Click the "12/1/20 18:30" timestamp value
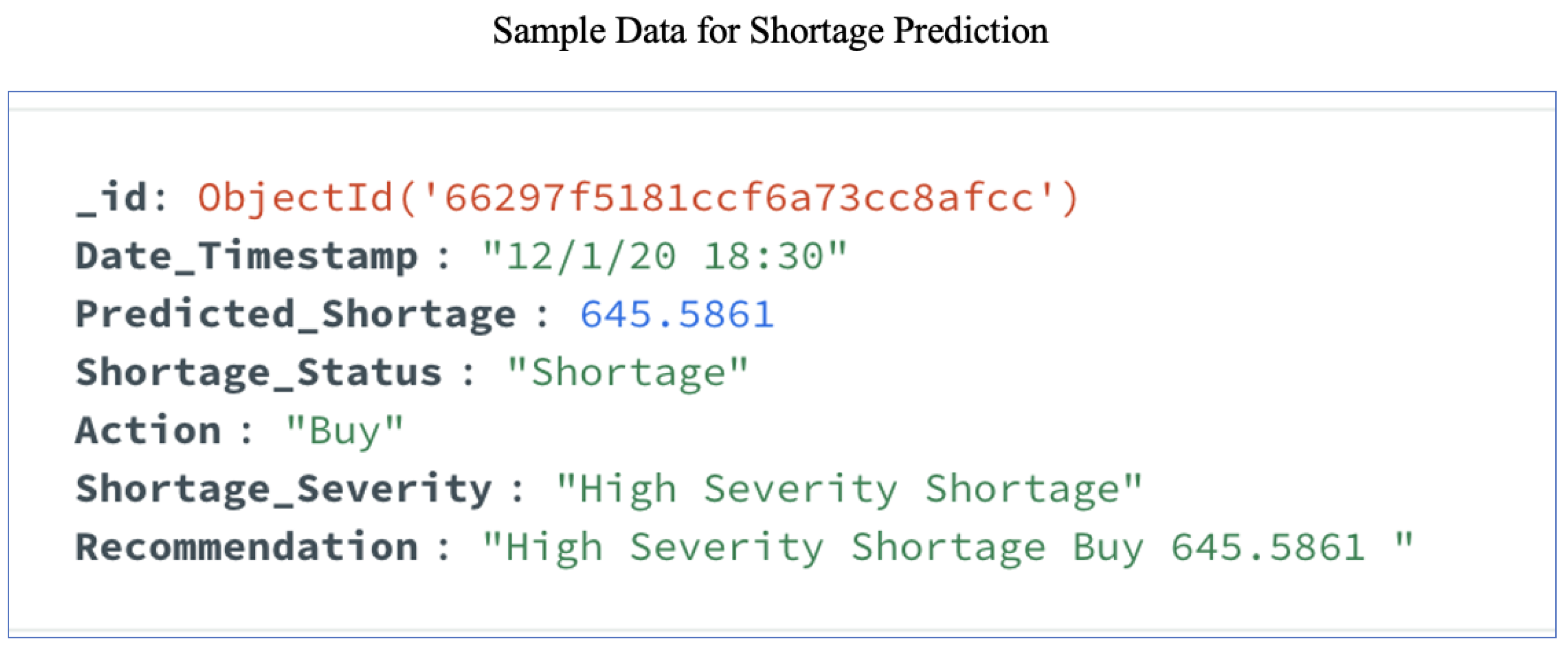Image resolution: width=1568 pixels, height=651 pixels. pos(664,256)
